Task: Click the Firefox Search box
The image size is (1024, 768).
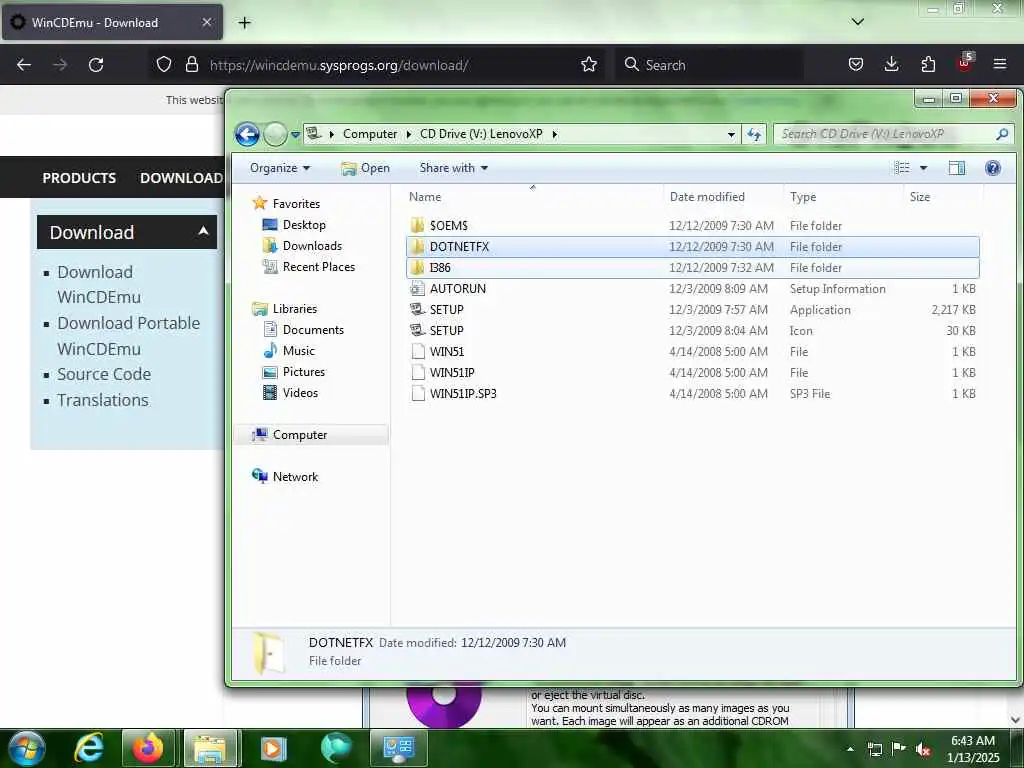Action: (709, 65)
